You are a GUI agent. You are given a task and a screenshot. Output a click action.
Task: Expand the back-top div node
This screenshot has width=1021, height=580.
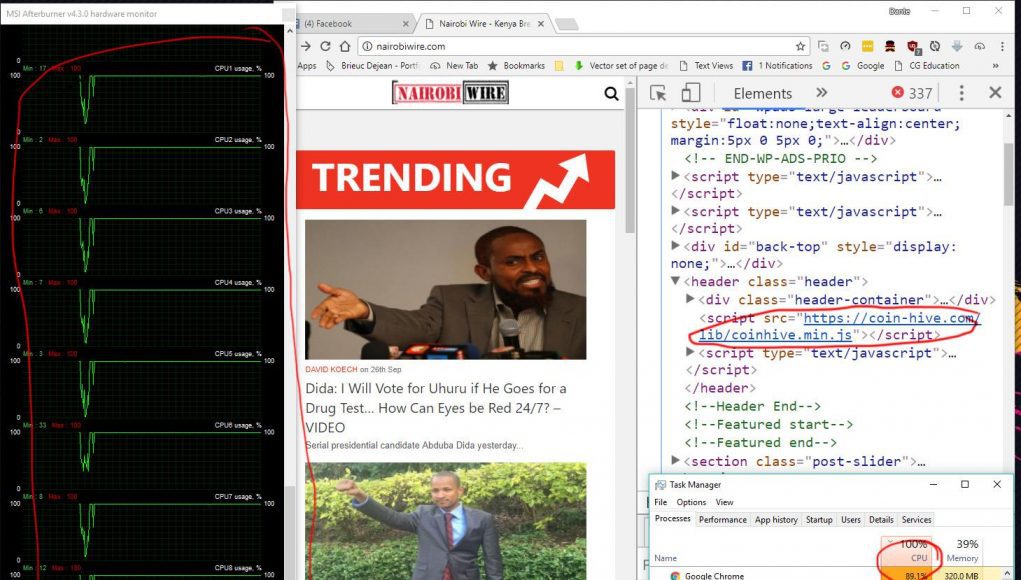point(675,245)
